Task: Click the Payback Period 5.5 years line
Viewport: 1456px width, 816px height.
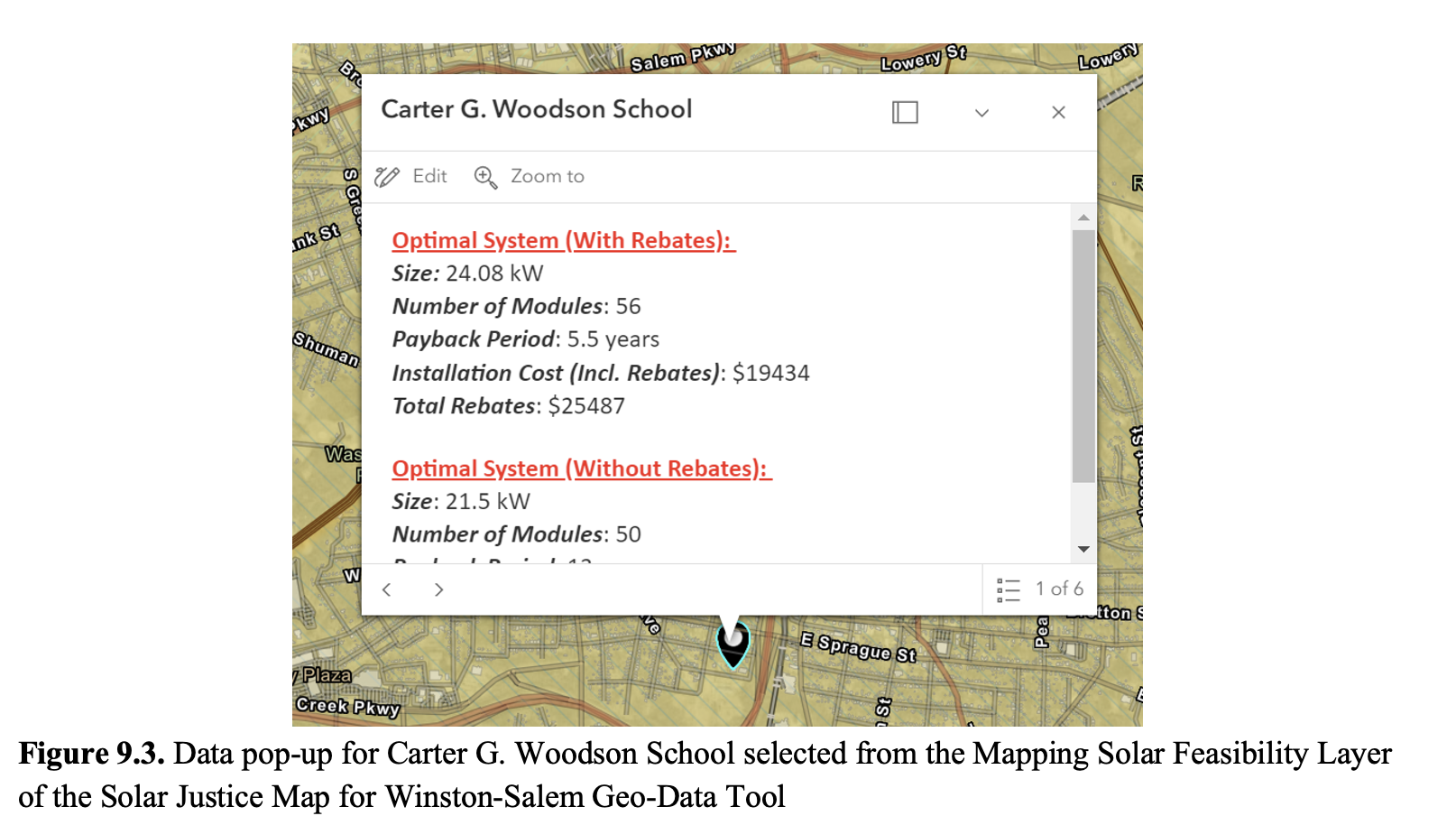Action: tap(525, 339)
